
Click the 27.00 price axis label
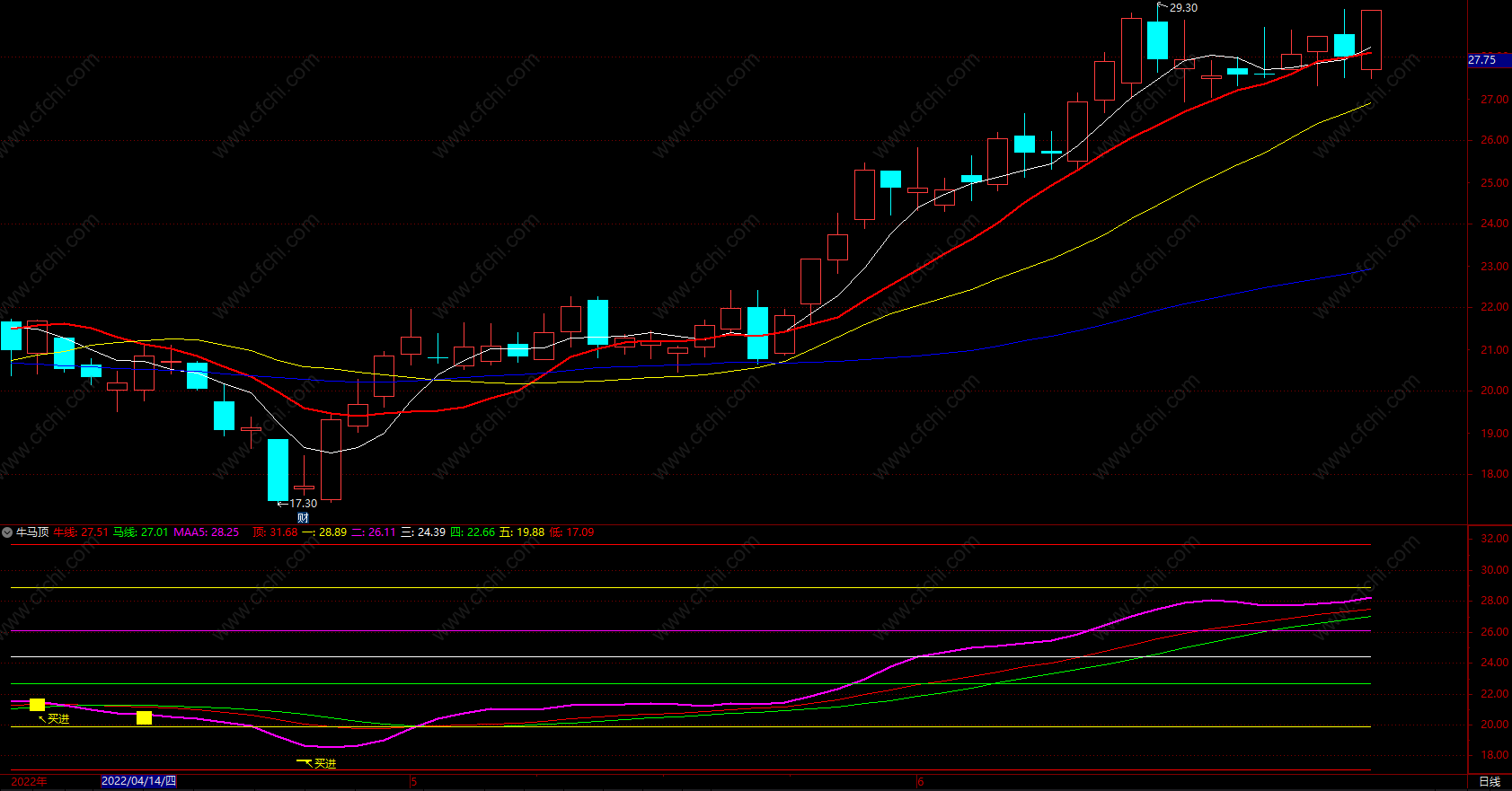tap(1495, 100)
